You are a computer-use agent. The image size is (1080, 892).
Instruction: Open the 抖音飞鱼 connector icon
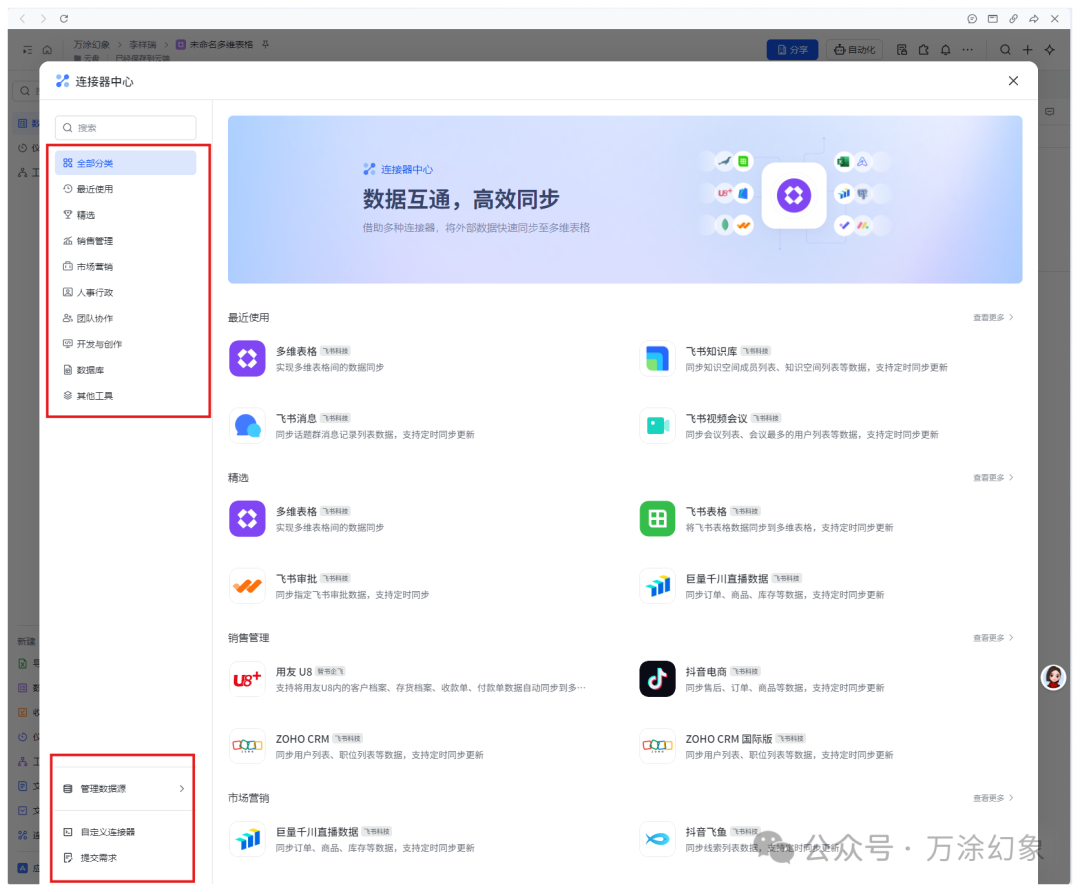point(657,839)
